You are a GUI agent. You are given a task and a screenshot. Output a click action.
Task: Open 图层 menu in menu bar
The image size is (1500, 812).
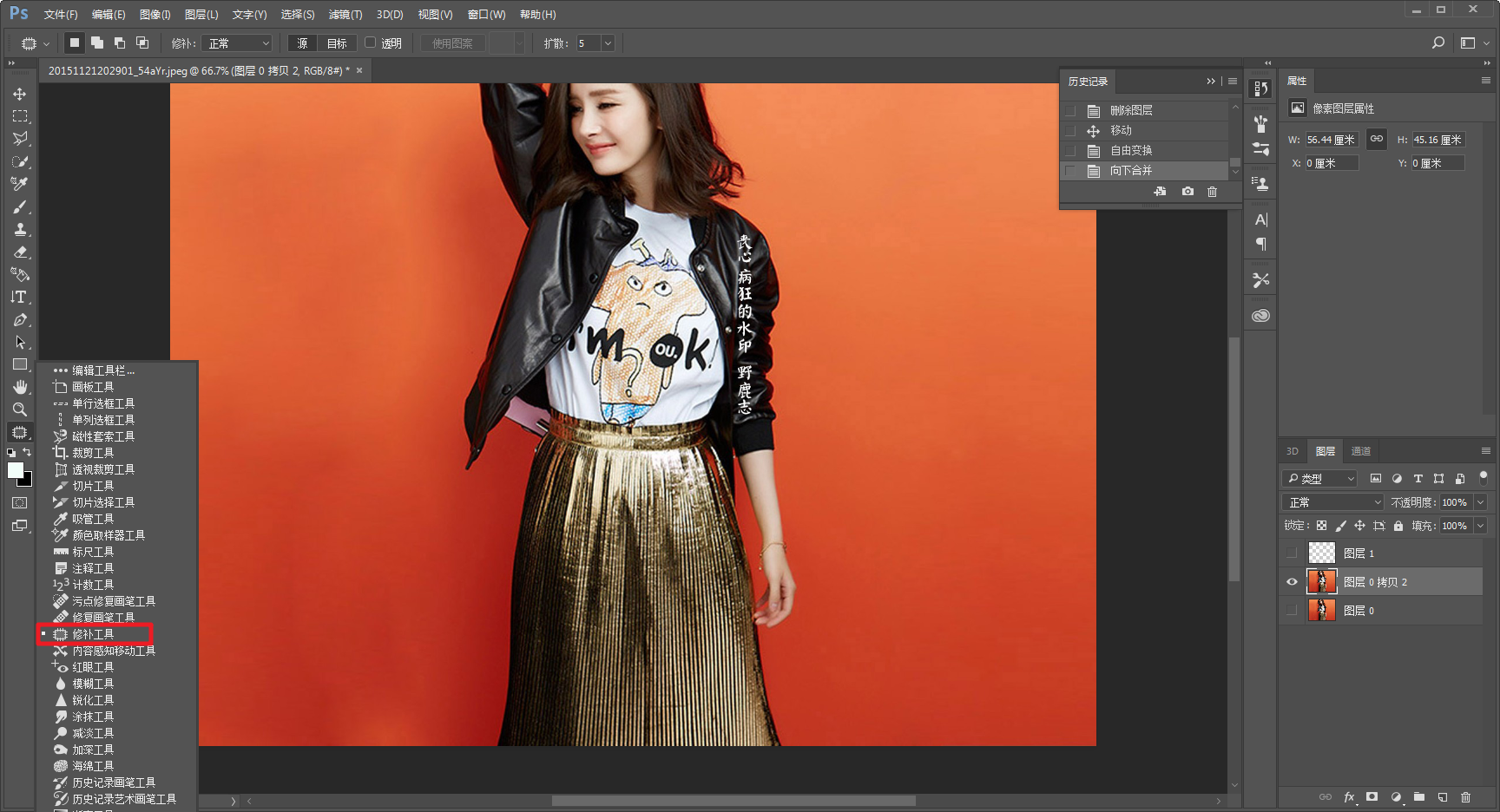pyautogui.click(x=201, y=15)
